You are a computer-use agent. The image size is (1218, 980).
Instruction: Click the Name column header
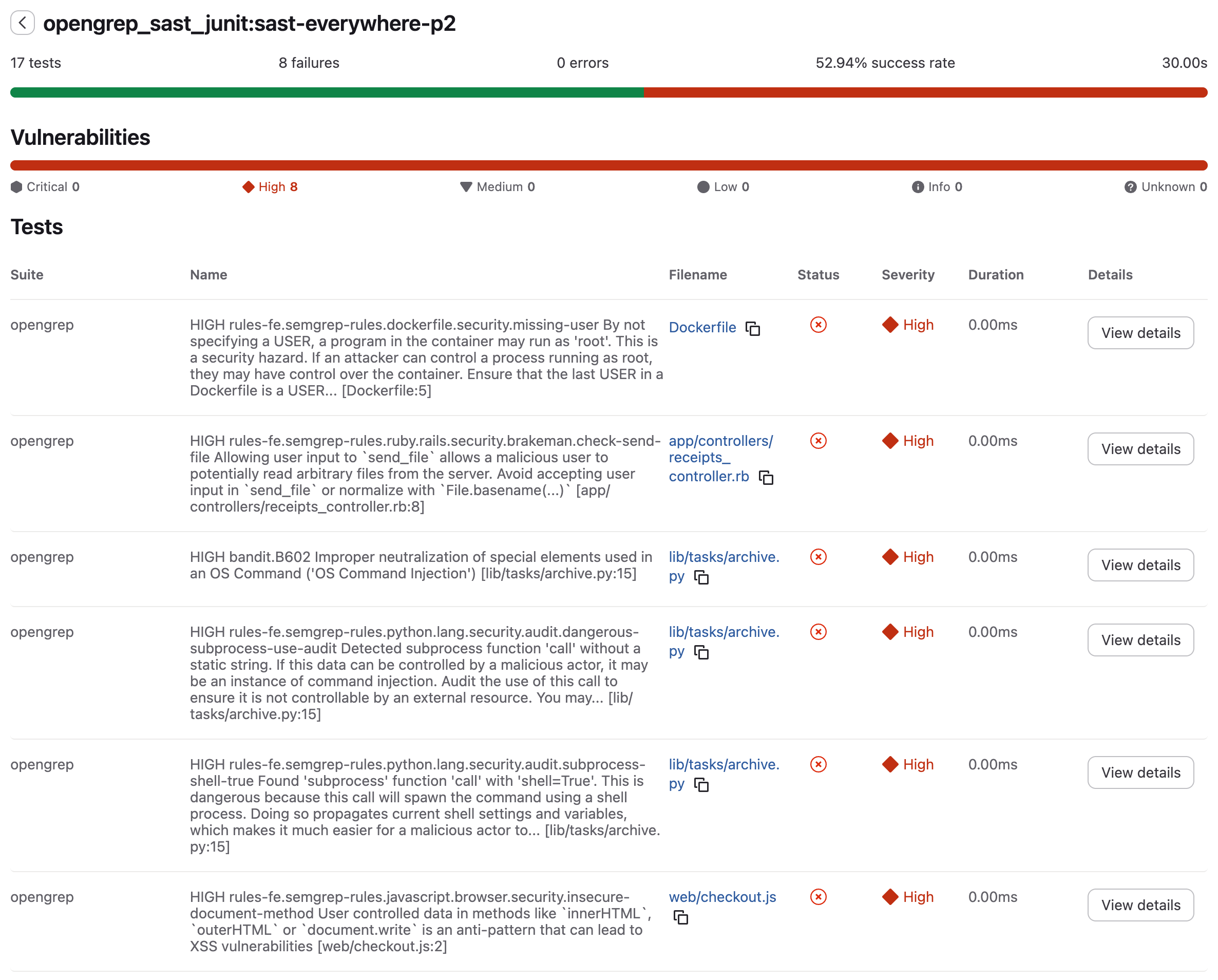(x=208, y=275)
